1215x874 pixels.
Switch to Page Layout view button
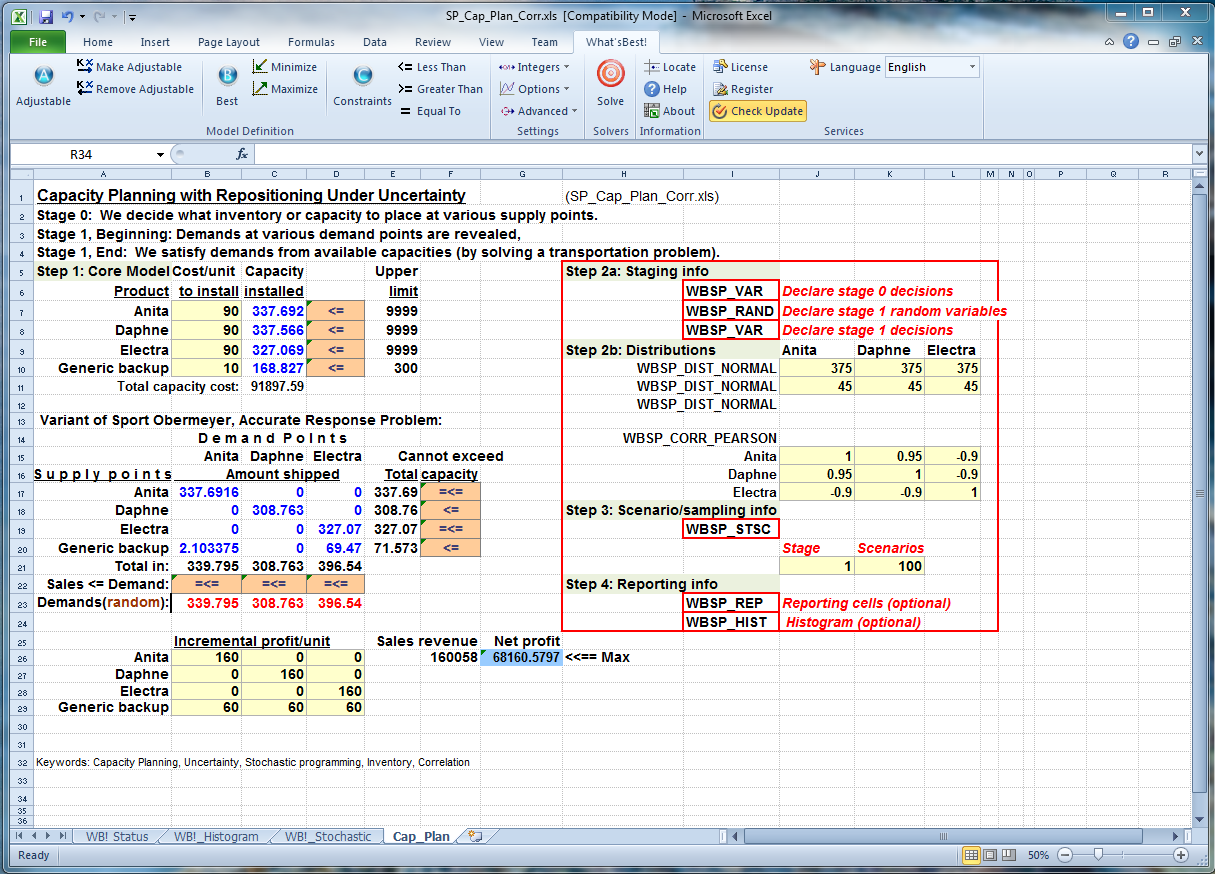point(990,855)
